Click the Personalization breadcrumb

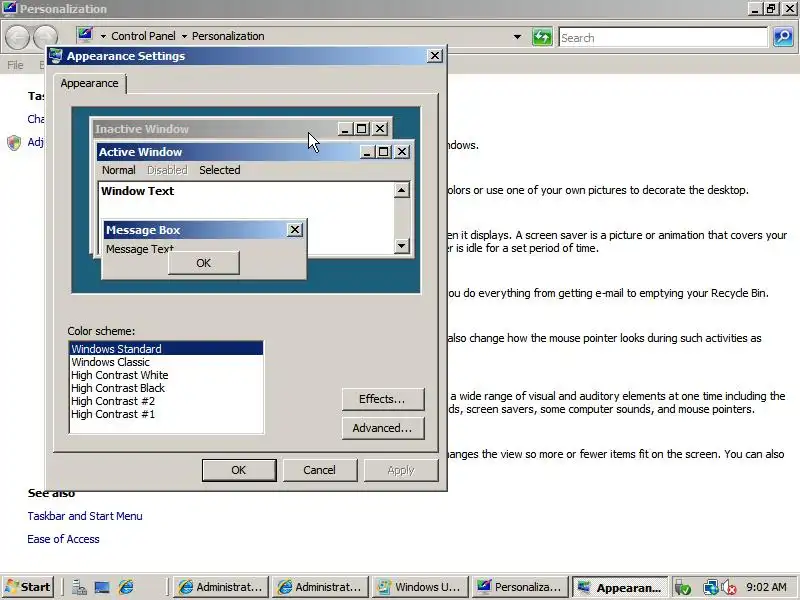click(x=228, y=36)
